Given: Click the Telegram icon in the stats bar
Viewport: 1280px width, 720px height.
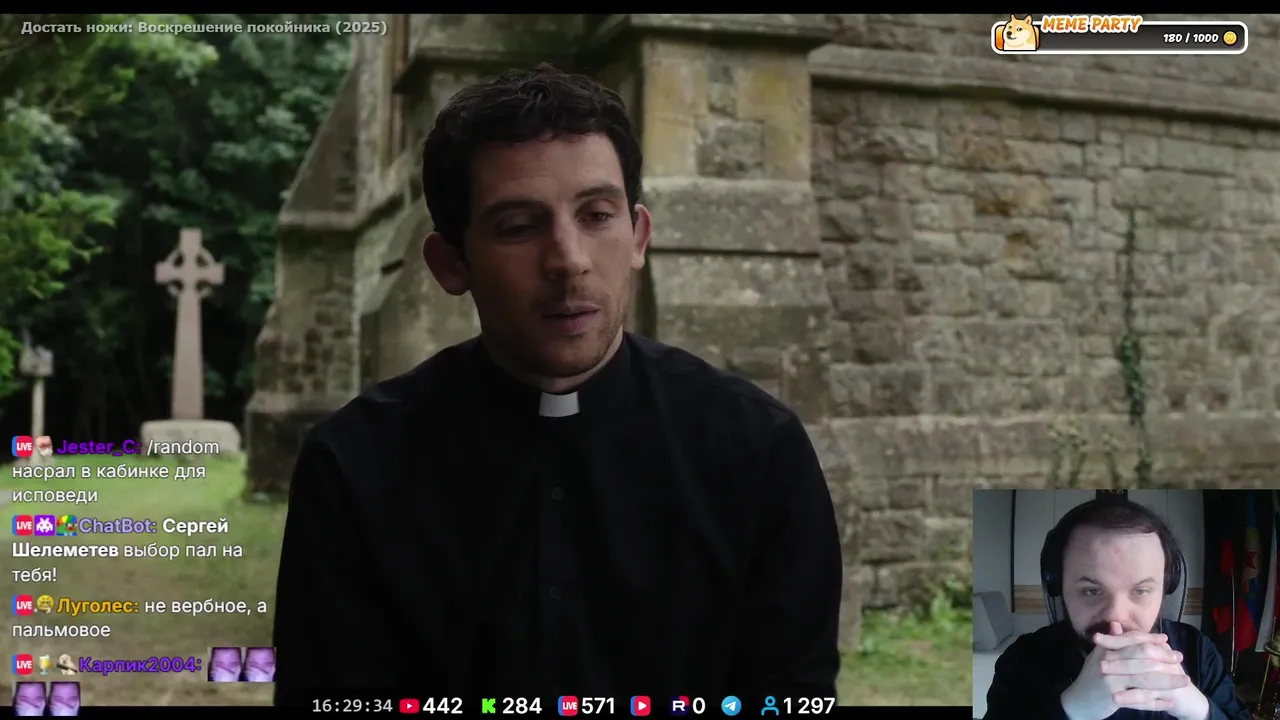Looking at the screenshot, I should (731, 706).
